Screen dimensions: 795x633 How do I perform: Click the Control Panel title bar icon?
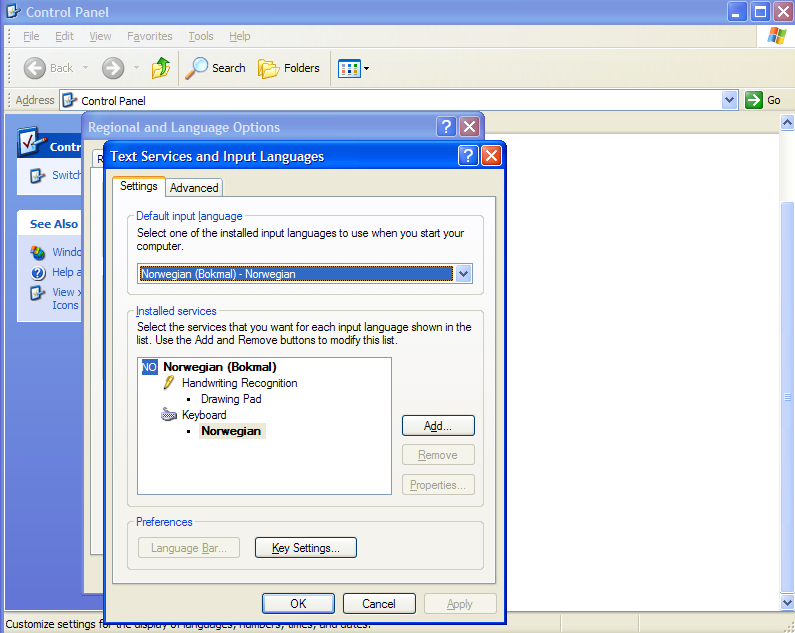tap(13, 11)
